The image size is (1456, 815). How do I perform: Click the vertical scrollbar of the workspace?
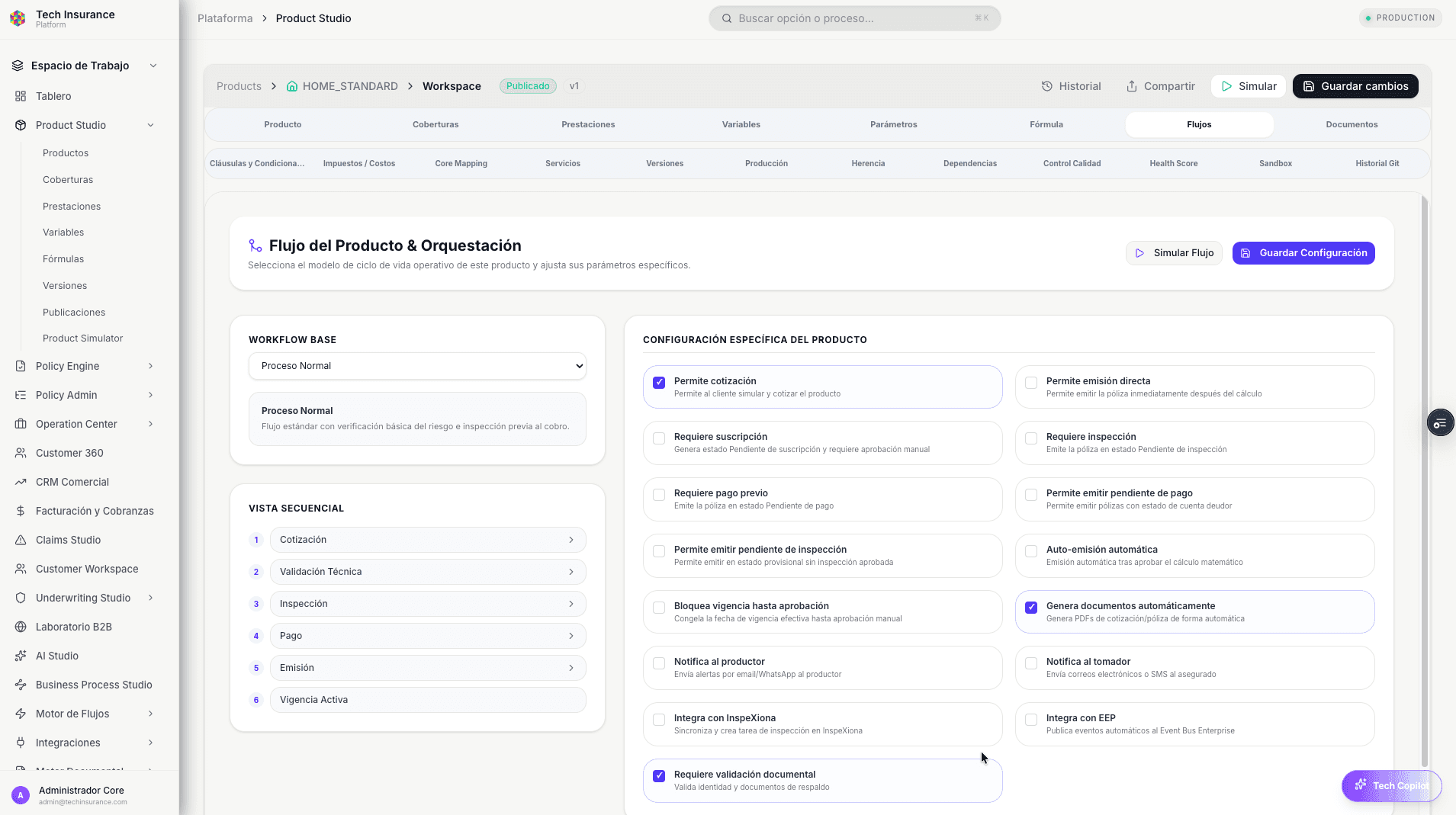point(1424,480)
